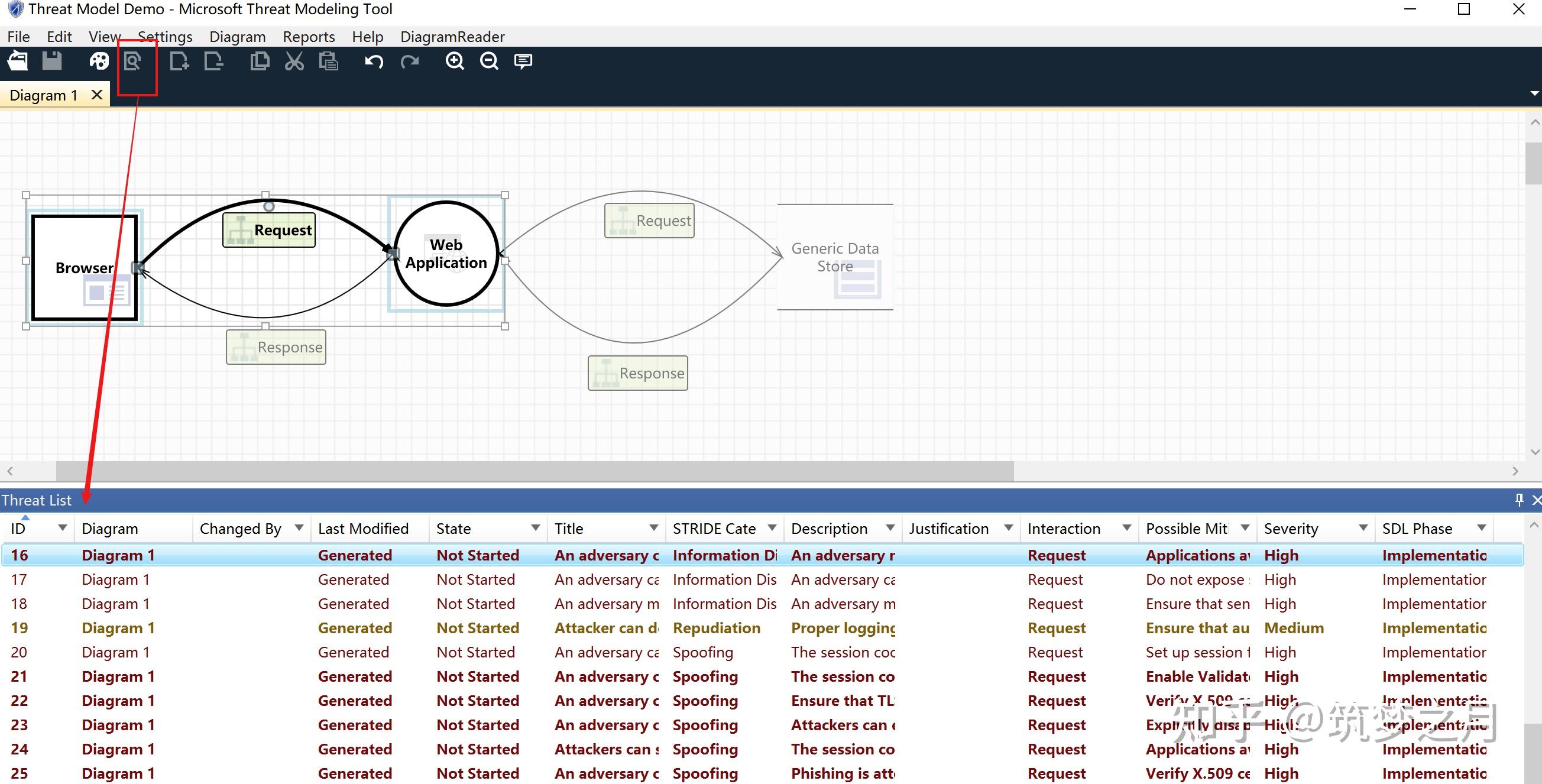This screenshot has height=784, width=1542.
Task: Expand the diagram tab overflow chevron
Action: click(1535, 93)
